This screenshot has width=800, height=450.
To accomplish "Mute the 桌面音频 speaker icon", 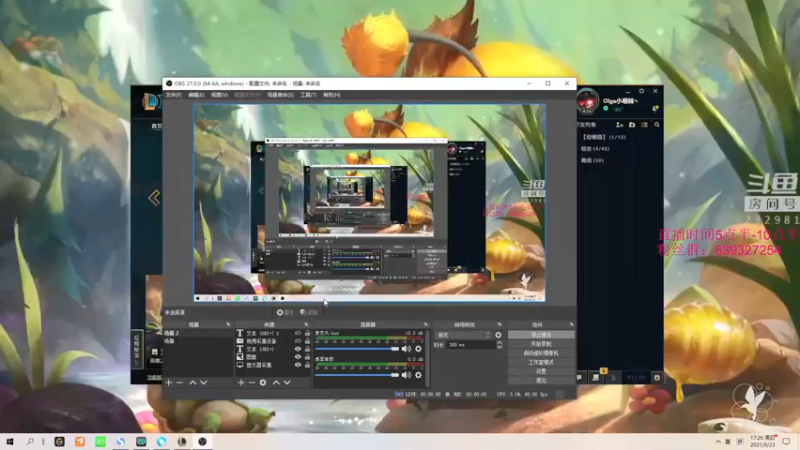I will 406,375.
